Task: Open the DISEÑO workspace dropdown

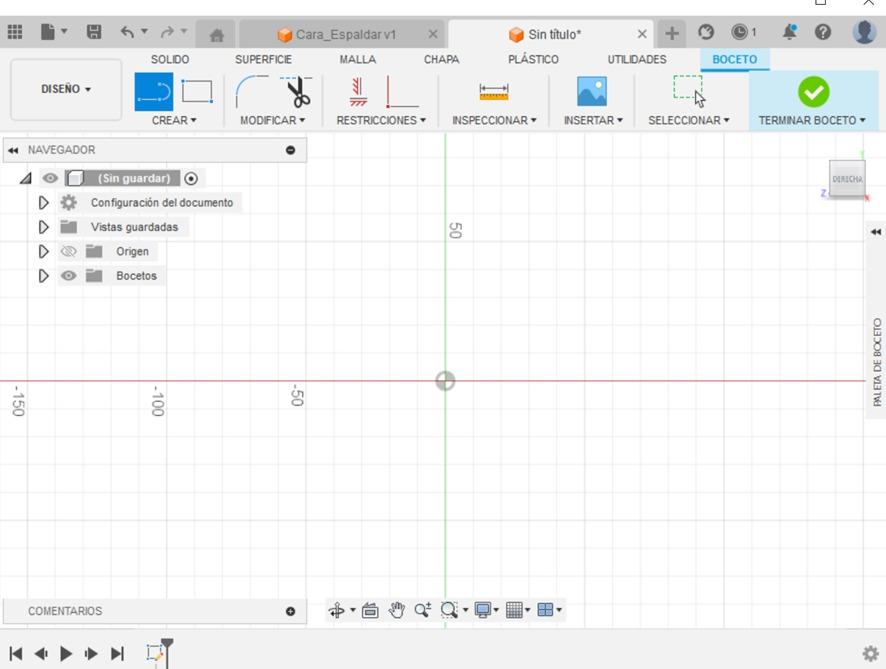Action: coord(66,89)
